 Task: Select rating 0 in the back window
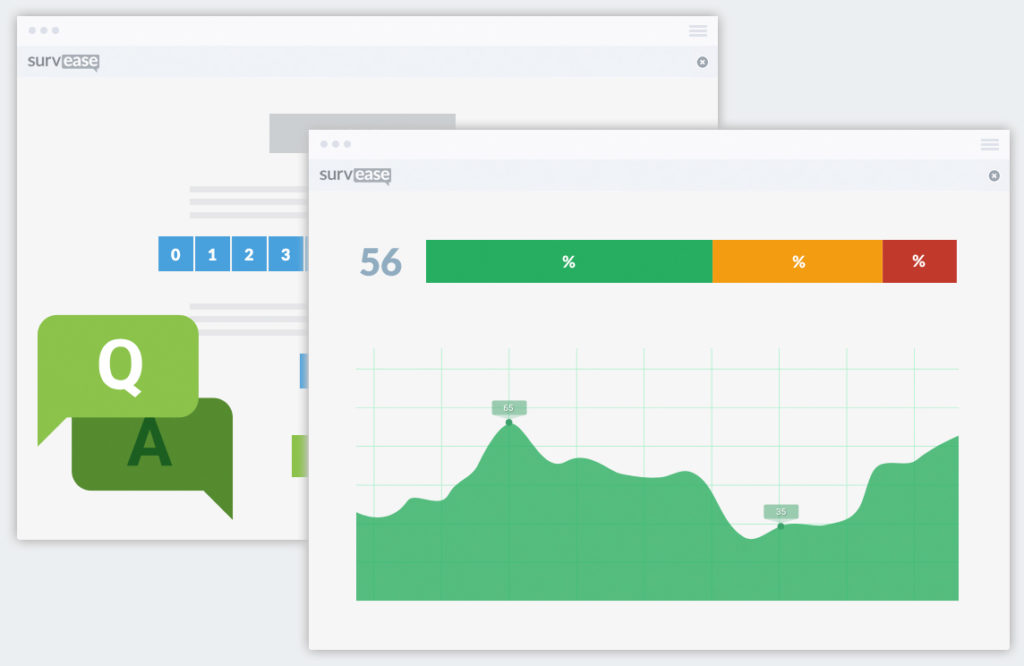[x=176, y=254]
